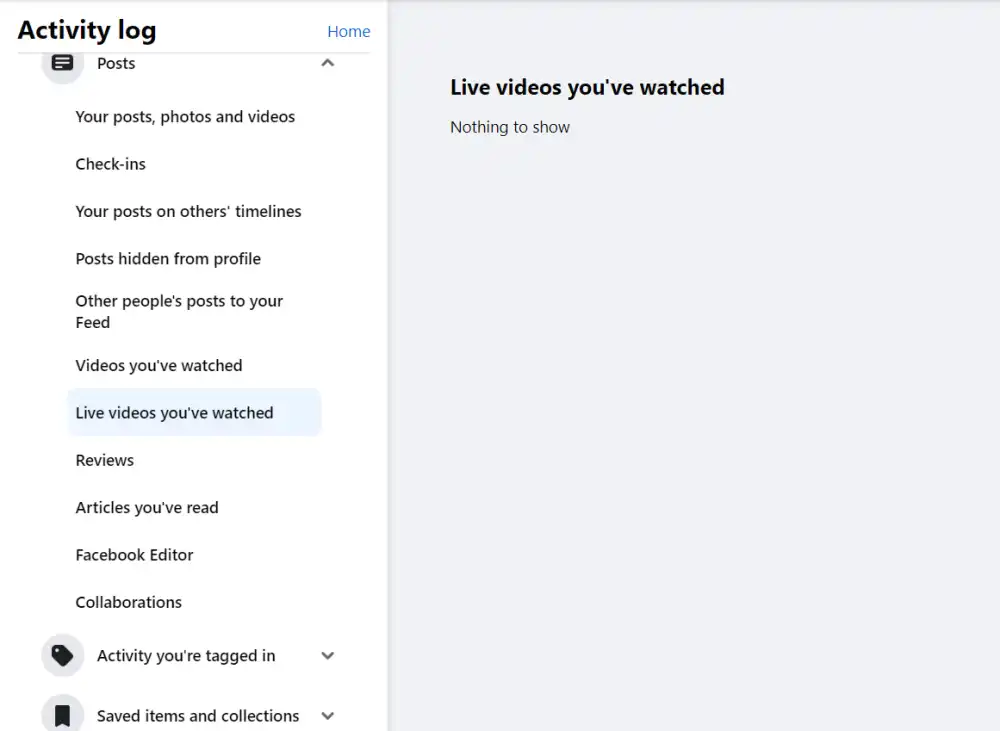View Your posts on others' timelines
Screen dimensions: 1000x731
click(188, 211)
